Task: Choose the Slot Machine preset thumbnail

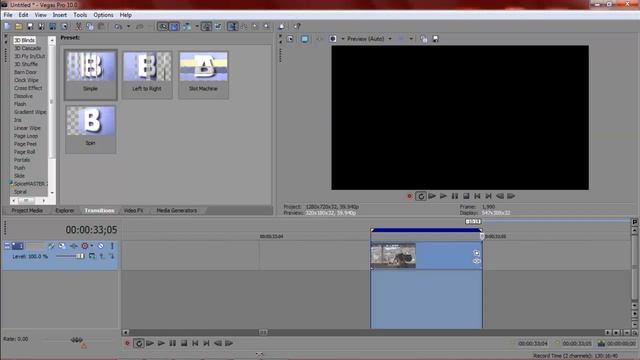Action: pos(203,75)
